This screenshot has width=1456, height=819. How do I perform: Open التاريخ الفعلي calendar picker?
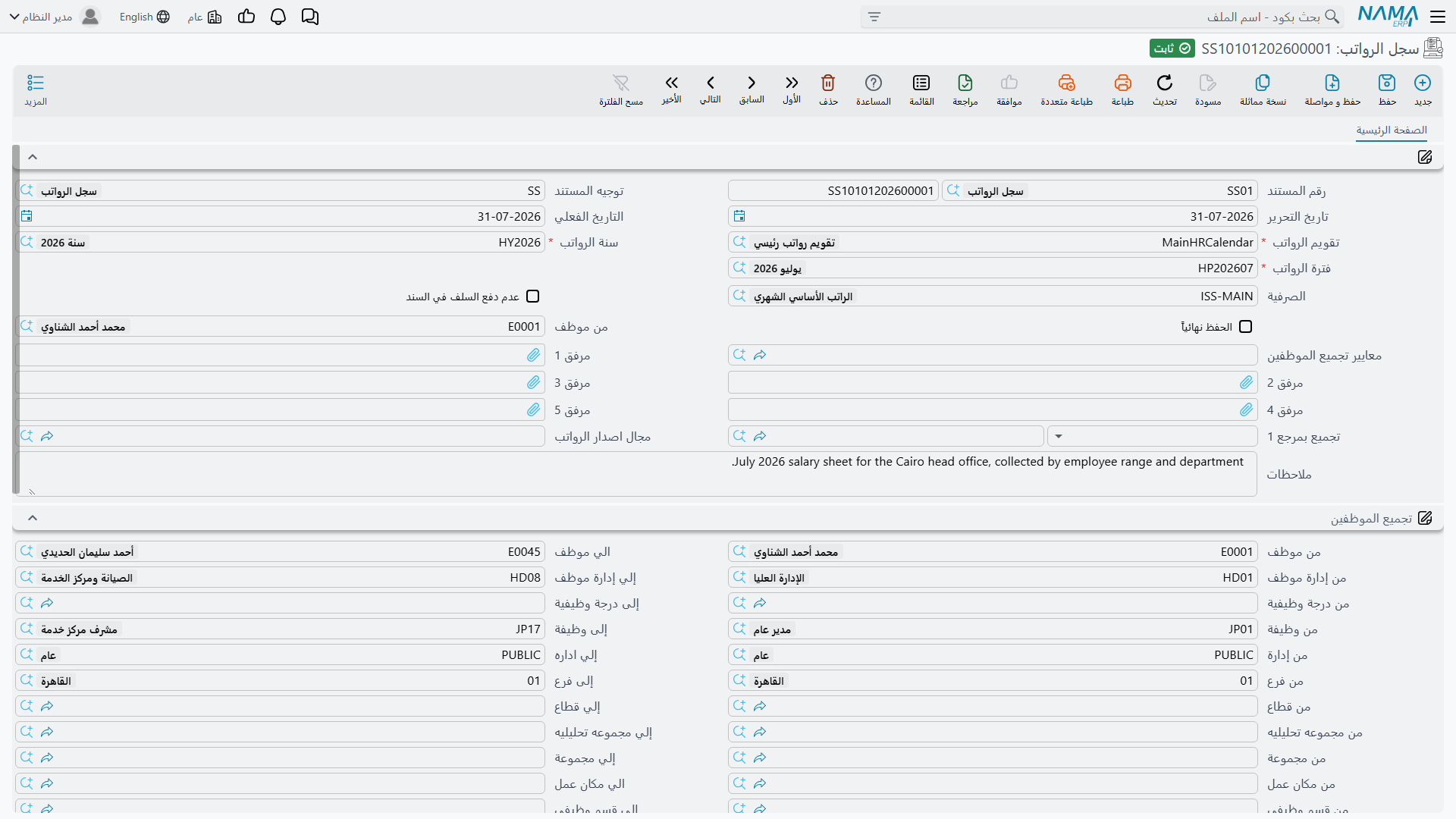[x=27, y=217]
